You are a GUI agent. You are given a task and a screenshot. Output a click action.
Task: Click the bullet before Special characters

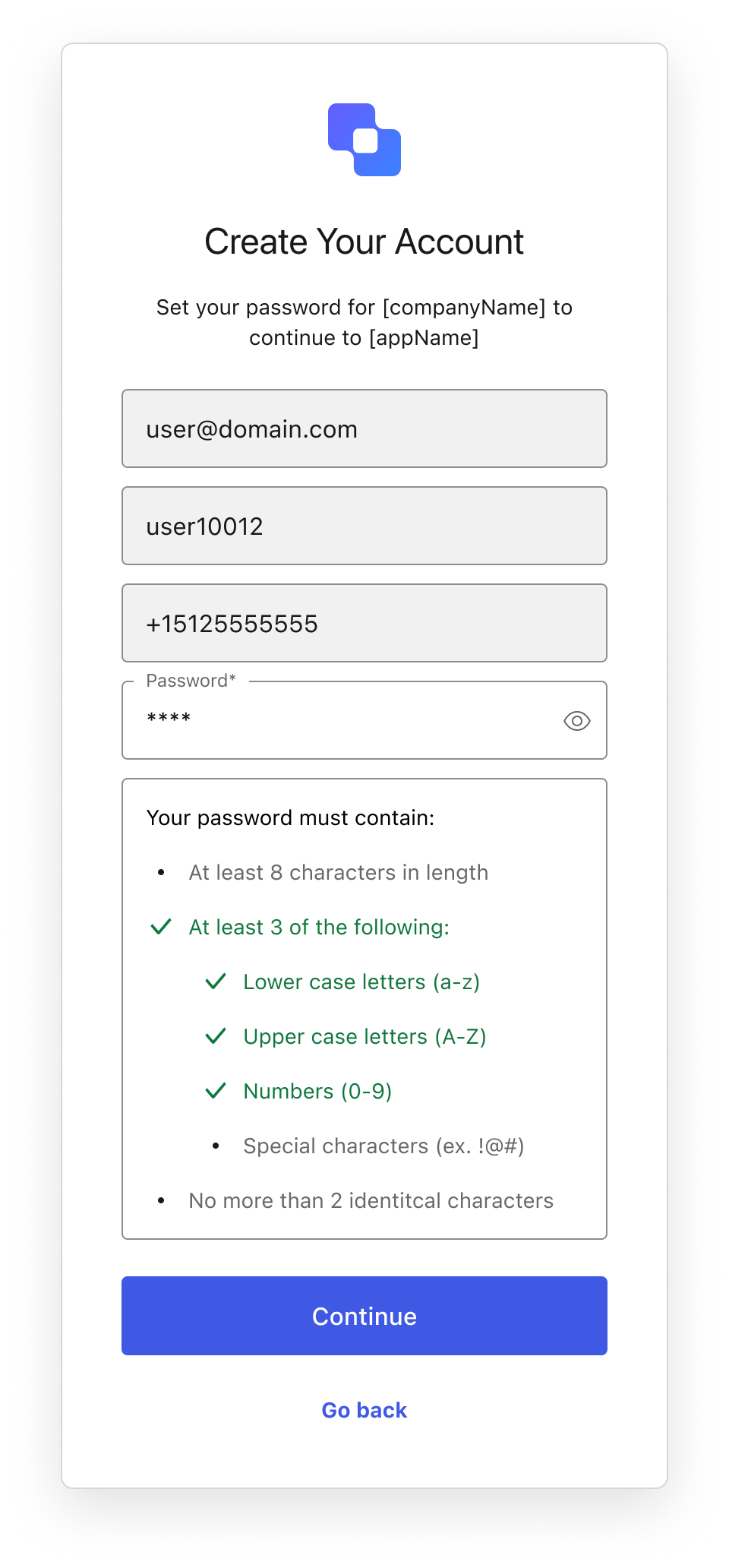[216, 1146]
